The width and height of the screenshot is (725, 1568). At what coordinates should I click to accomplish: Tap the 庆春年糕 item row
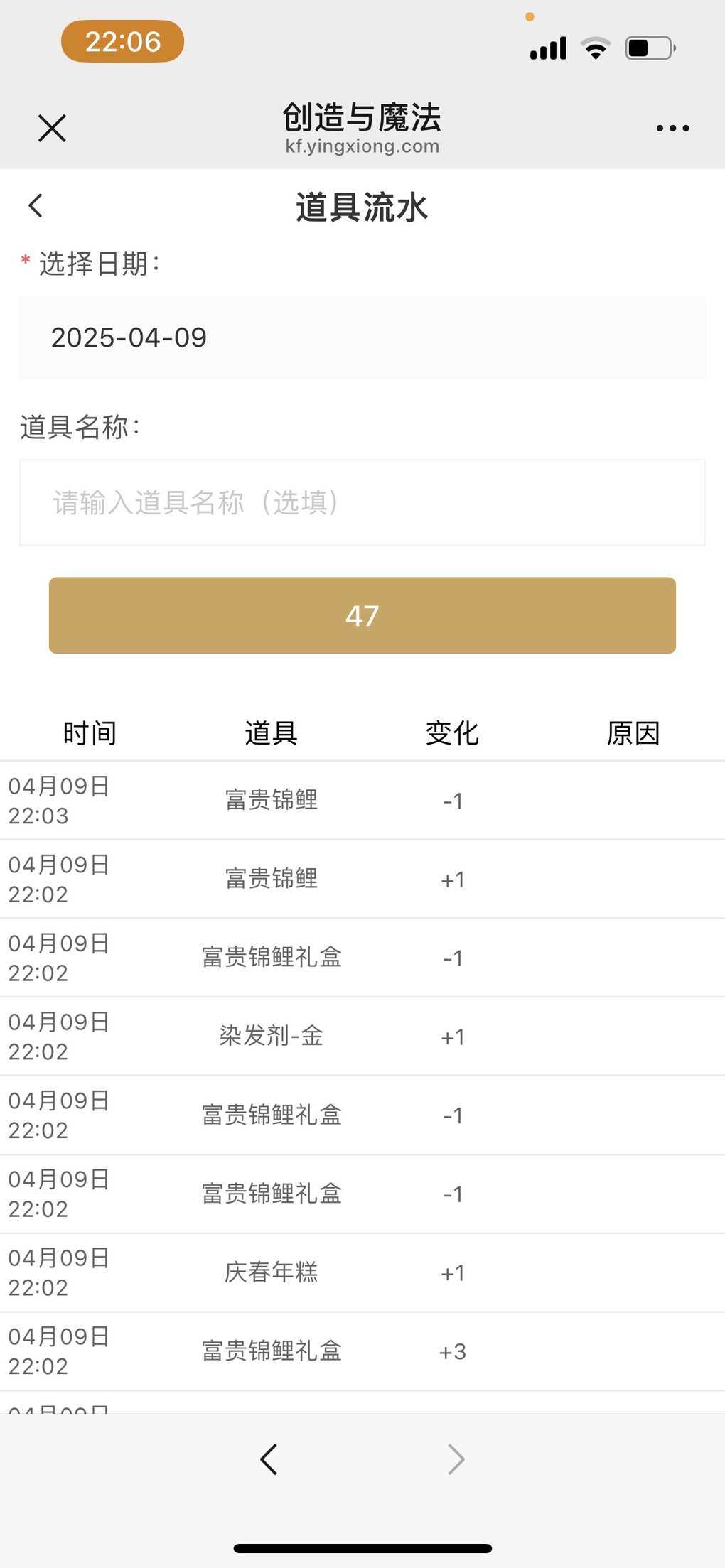[x=362, y=1272]
